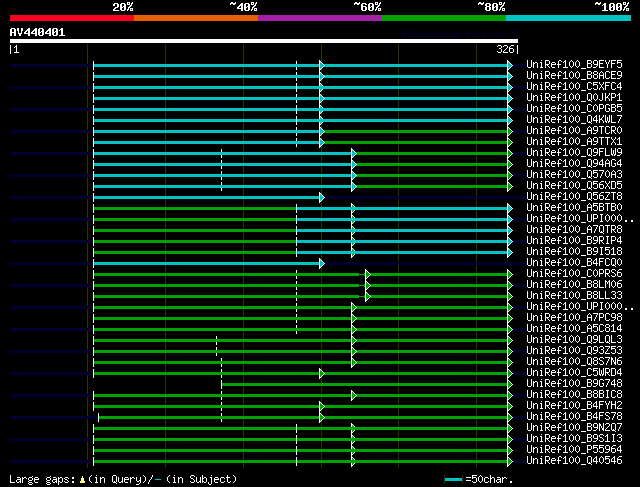The image size is (640, 487).
Task: Click the orange ~40% identity legend segment
Action: click(x=196, y=18)
